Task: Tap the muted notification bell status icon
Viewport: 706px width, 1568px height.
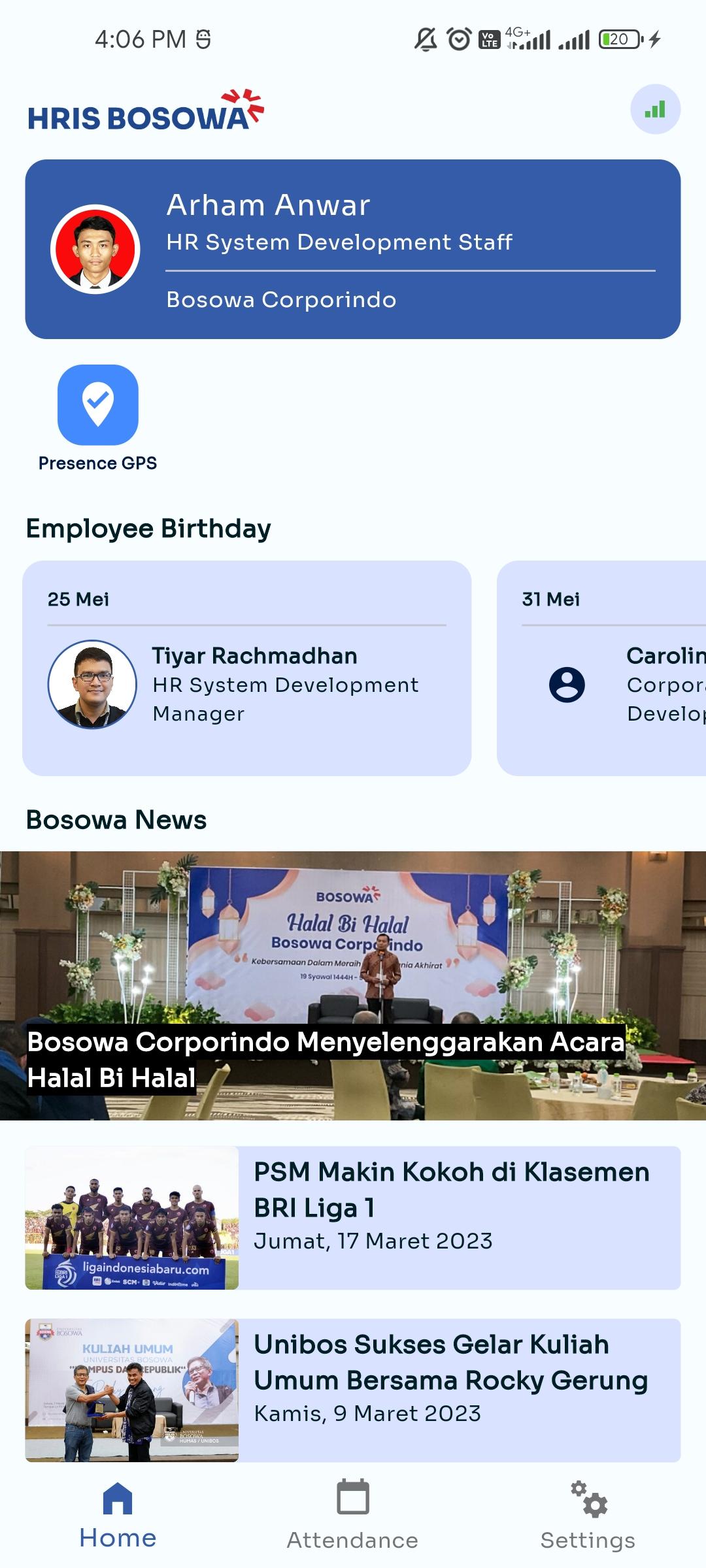Action: 426,40
